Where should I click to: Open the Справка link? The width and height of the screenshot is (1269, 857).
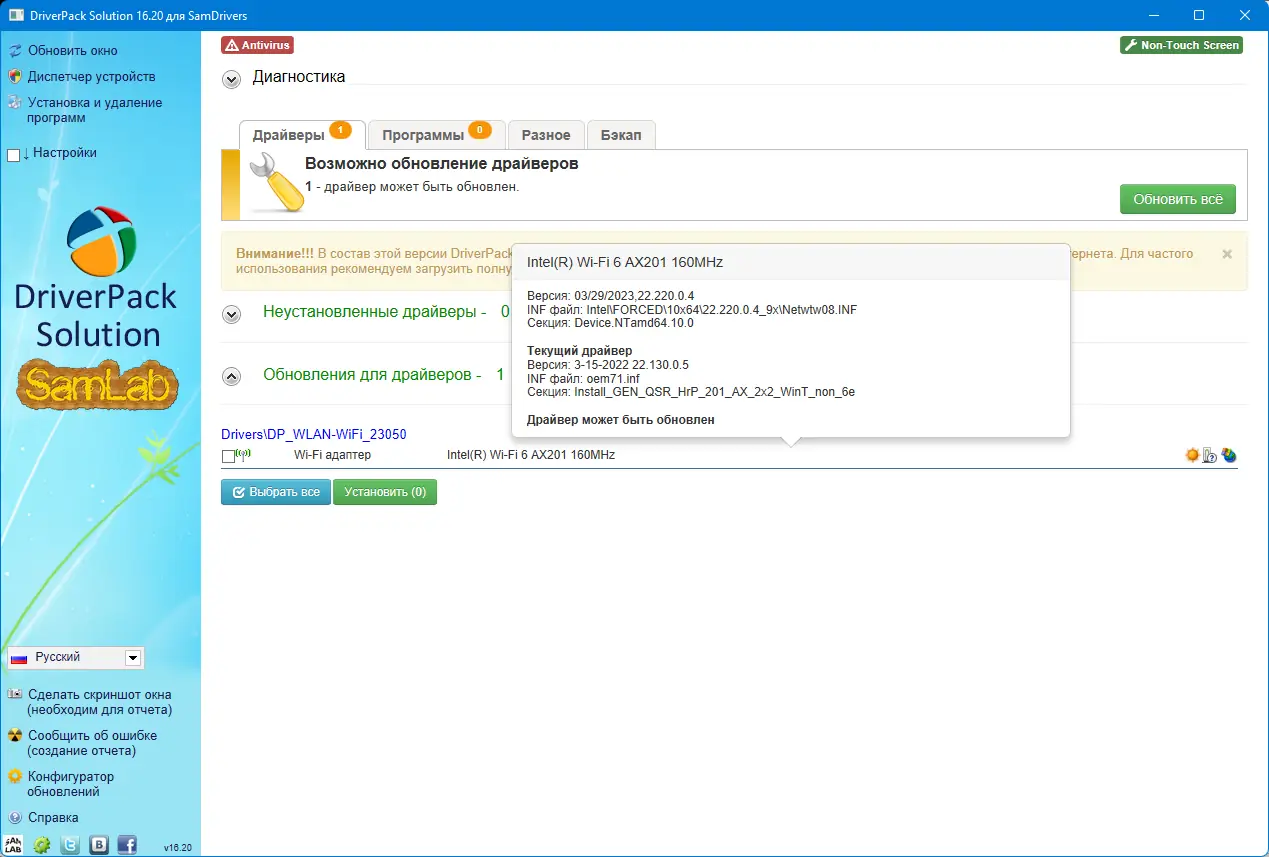pyautogui.click(x=53, y=817)
